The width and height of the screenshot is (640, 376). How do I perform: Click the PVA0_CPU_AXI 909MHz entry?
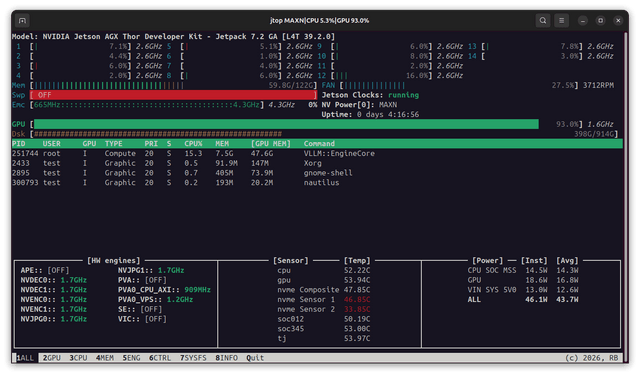tap(164, 290)
